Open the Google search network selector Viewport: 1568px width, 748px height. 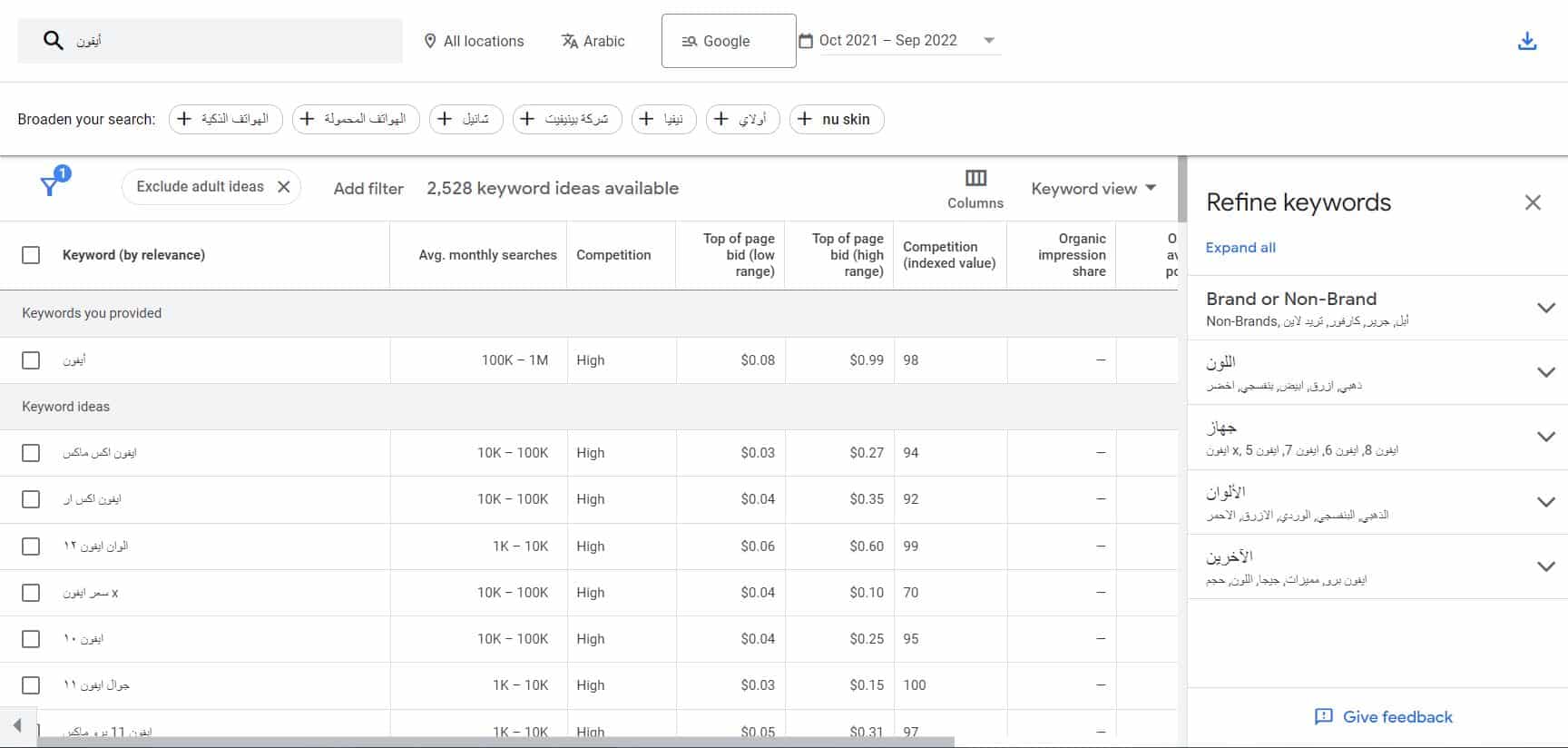click(729, 41)
